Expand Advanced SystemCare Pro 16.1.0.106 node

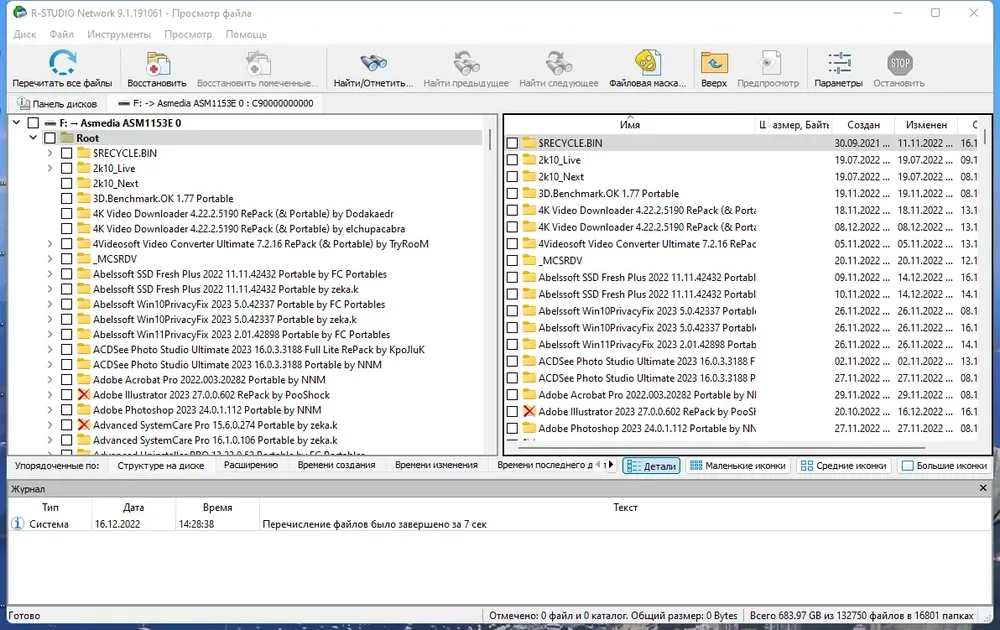point(50,440)
